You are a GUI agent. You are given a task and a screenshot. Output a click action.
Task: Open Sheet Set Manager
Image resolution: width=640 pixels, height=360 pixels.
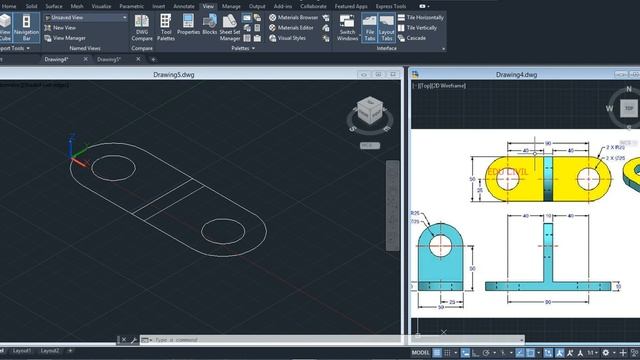tap(230, 27)
